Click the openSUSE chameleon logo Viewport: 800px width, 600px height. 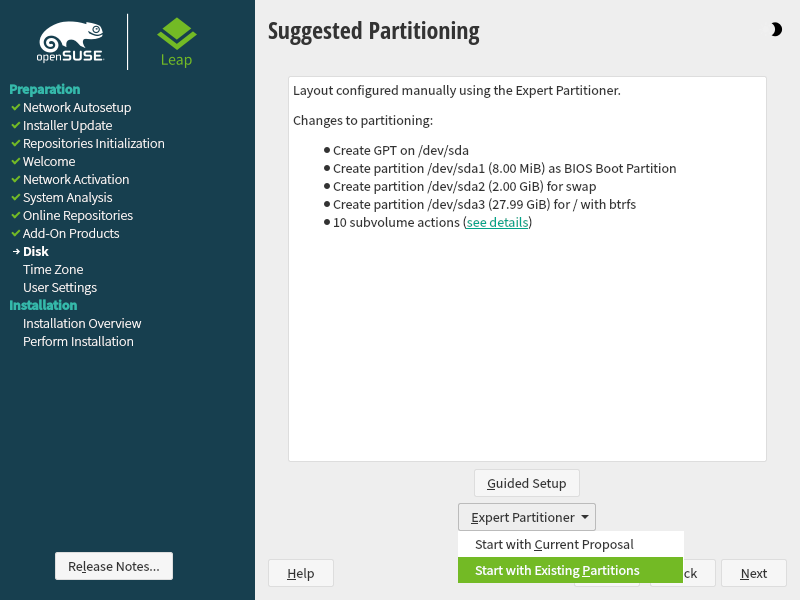(x=70, y=42)
